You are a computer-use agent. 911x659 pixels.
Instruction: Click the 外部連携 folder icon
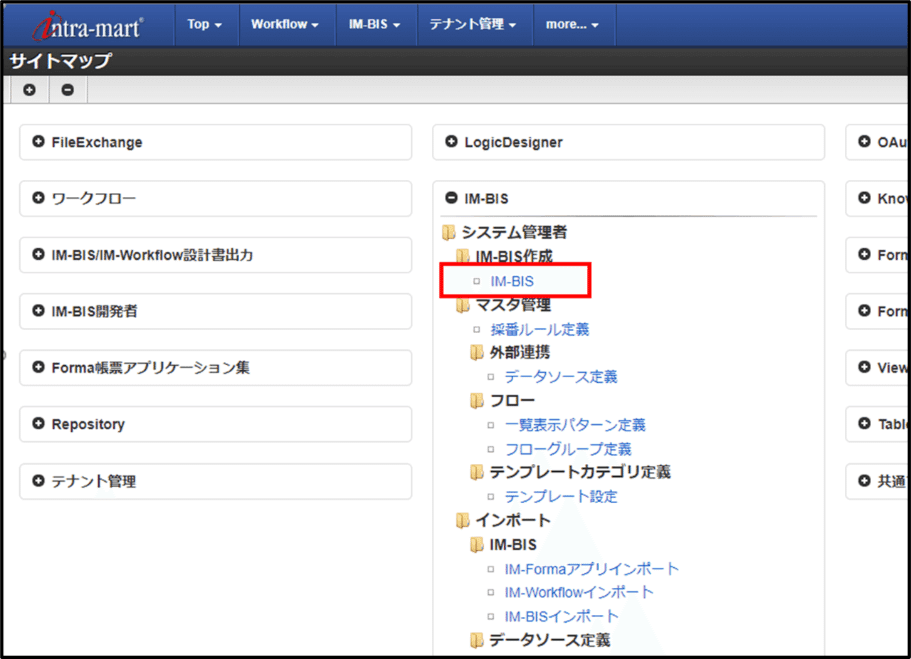click(x=476, y=353)
